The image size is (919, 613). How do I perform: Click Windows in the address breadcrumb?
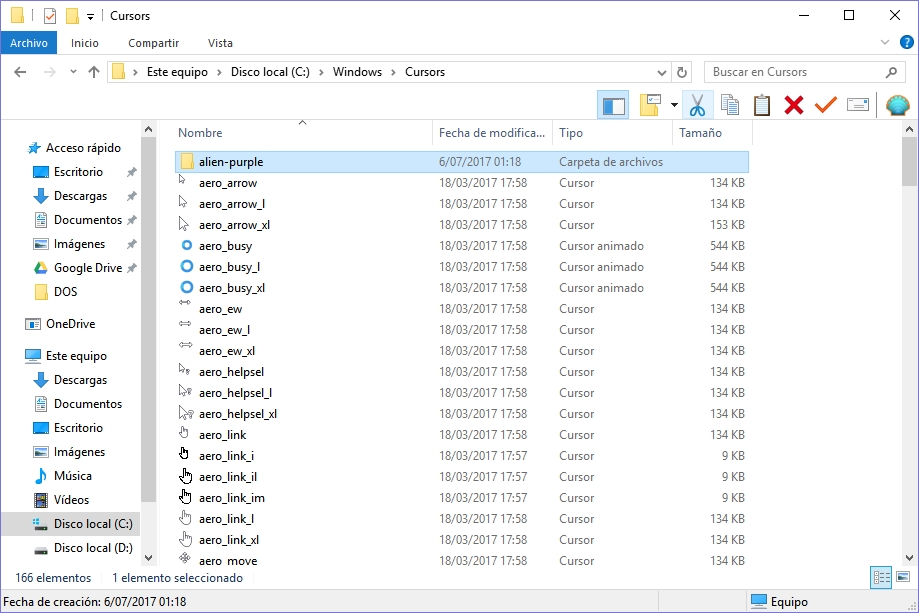357,72
